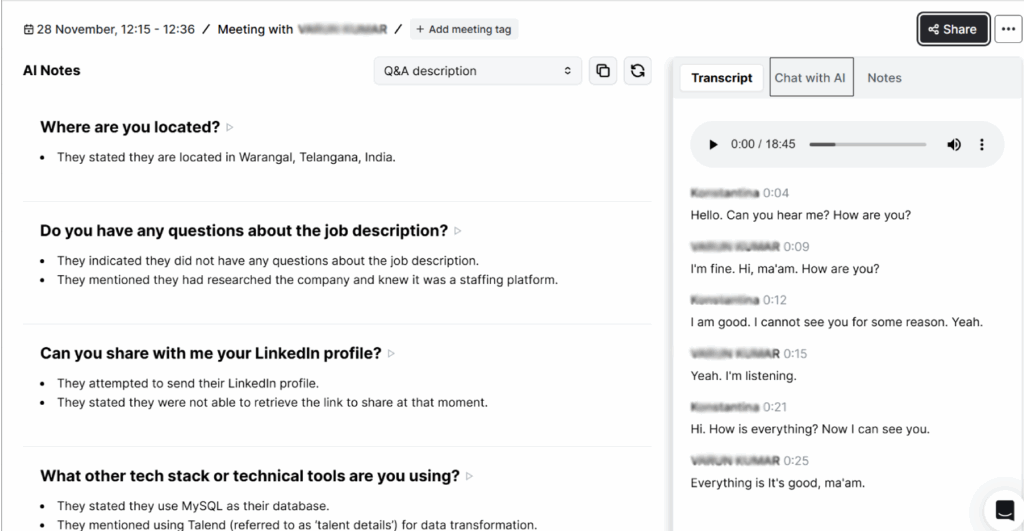Screen dimensions: 1024x531
Task: Click arrow beside tech stack question
Action: pos(470,476)
